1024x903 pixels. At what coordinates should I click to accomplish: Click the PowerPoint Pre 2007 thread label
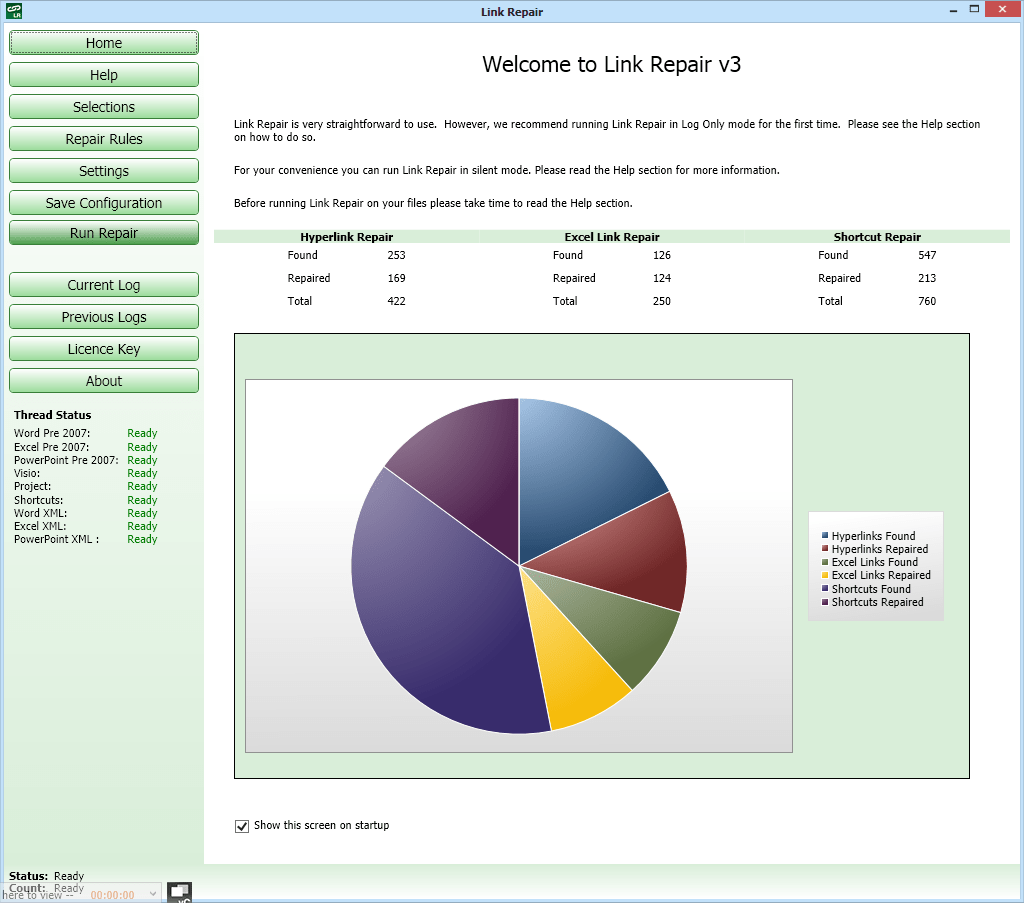pos(66,460)
